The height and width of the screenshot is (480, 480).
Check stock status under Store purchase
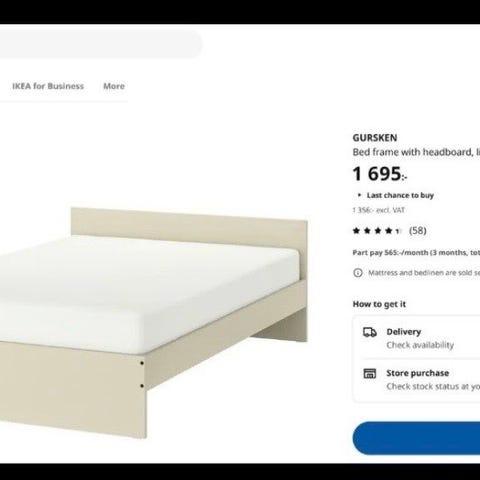click(x=433, y=386)
